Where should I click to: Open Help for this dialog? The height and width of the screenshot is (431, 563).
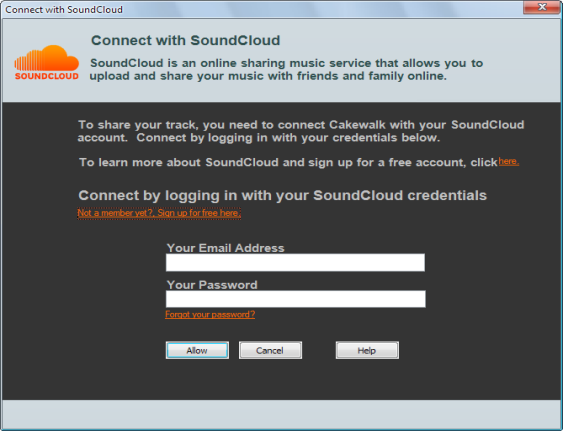367,350
